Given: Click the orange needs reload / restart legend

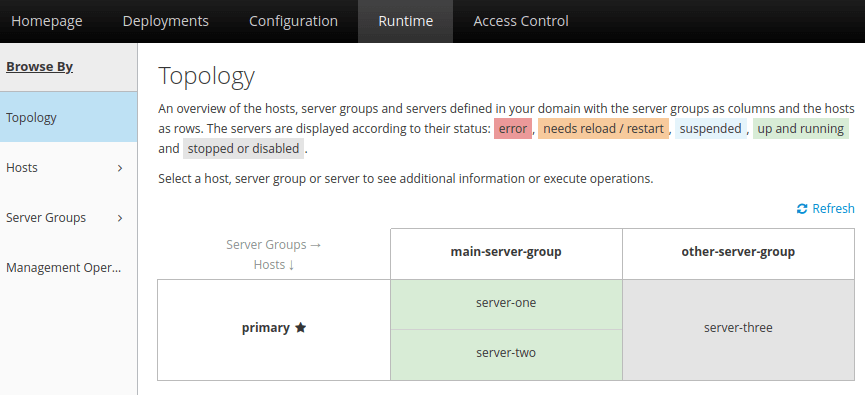Looking at the screenshot, I should tap(604, 129).
